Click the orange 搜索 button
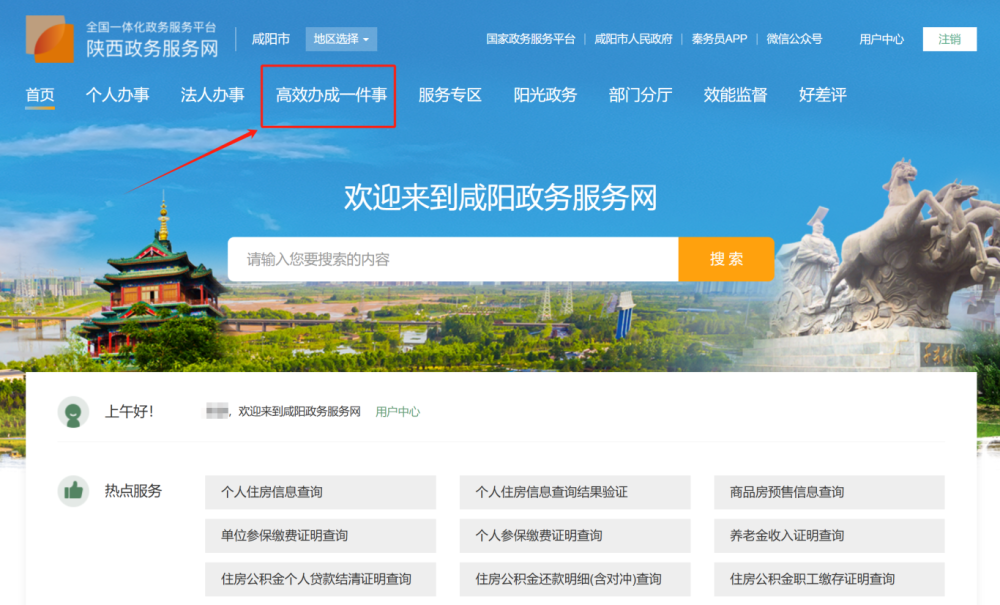 point(727,259)
